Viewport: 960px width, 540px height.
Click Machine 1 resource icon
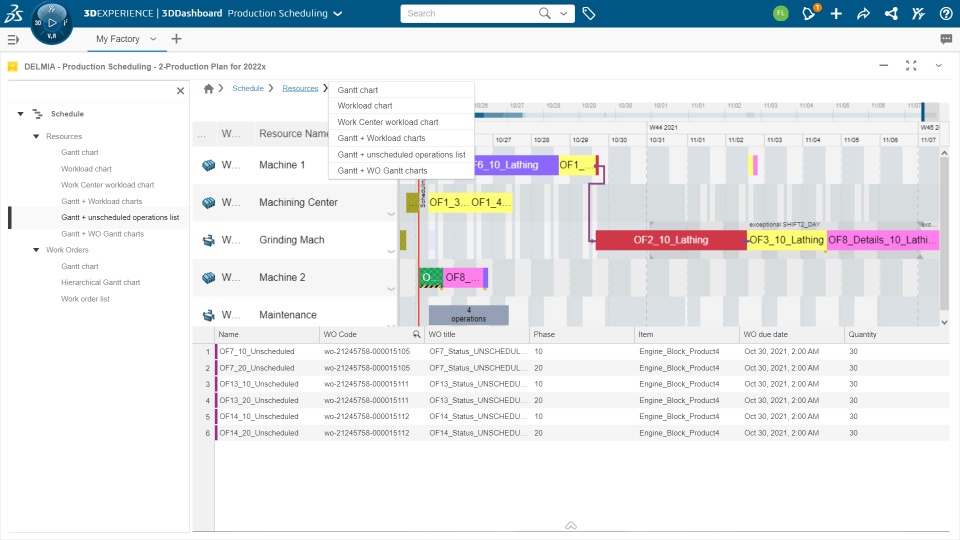click(x=209, y=165)
